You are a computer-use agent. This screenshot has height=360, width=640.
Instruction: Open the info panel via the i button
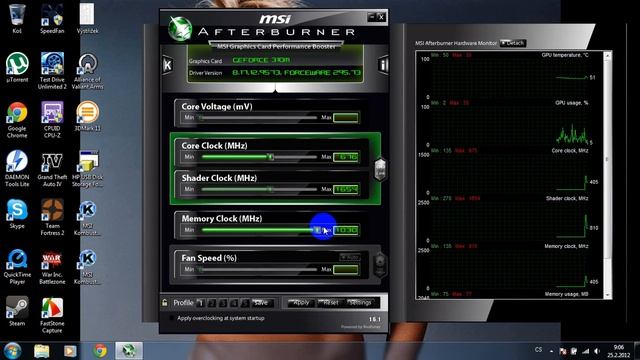pyautogui.click(x=383, y=64)
